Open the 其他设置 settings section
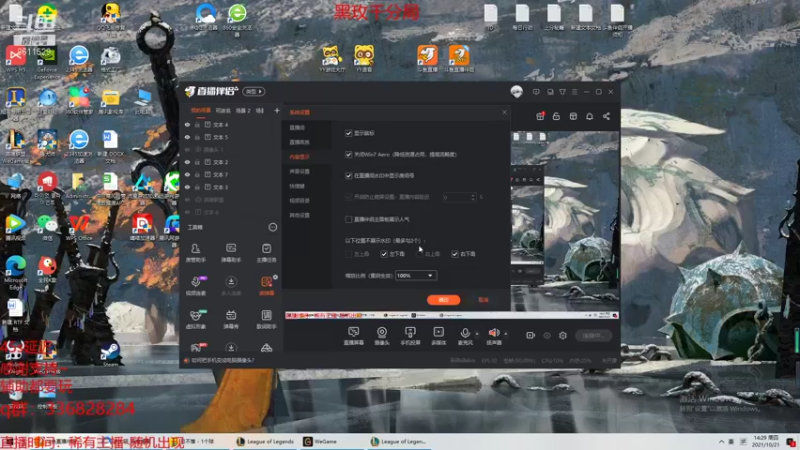The height and width of the screenshot is (450, 800). [x=299, y=215]
